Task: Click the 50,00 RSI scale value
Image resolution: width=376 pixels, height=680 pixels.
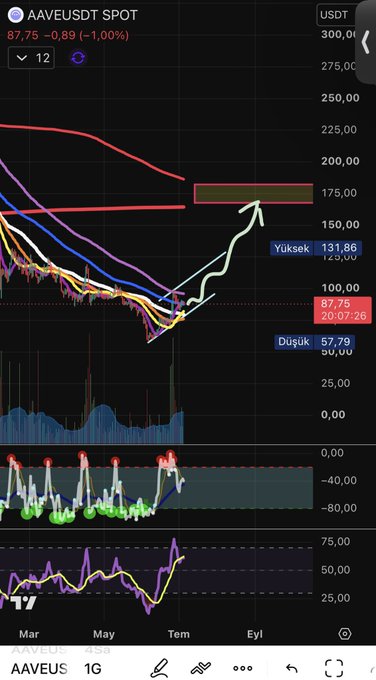Action: point(336,570)
